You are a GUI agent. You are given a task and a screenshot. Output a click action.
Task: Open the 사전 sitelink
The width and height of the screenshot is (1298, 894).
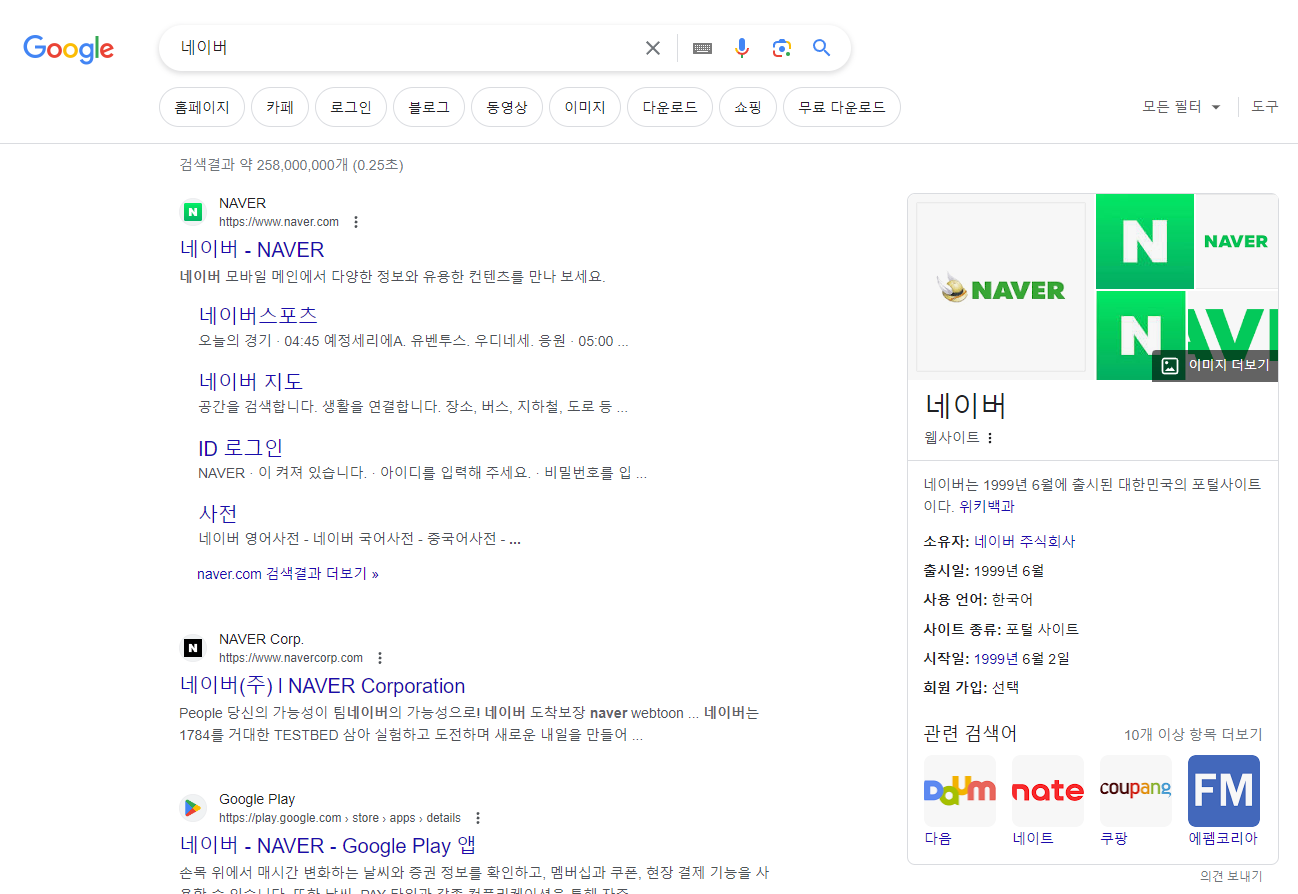click(218, 513)
